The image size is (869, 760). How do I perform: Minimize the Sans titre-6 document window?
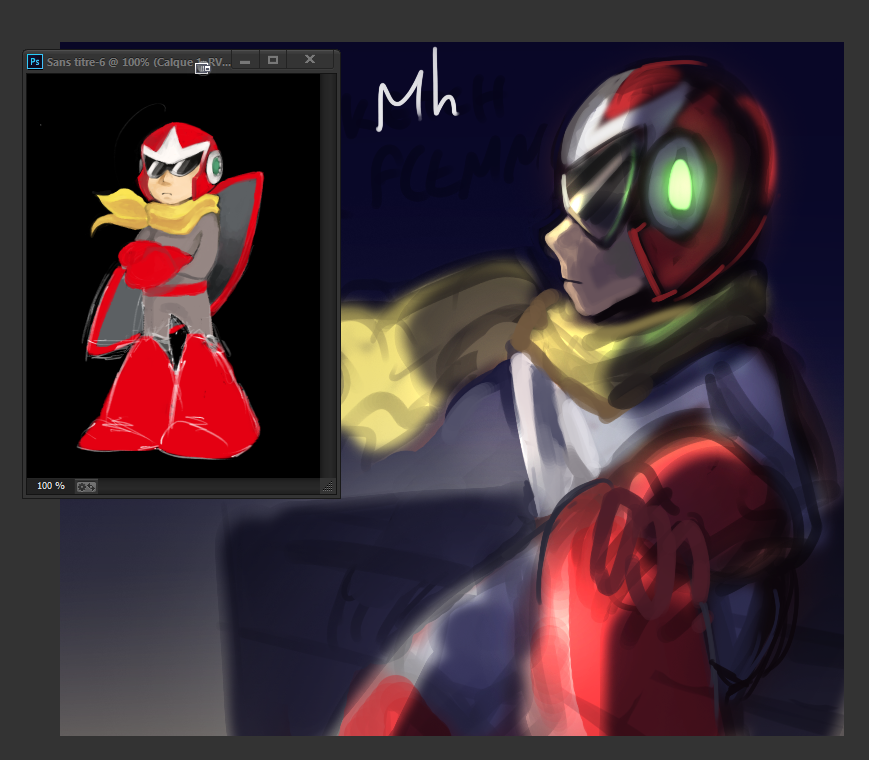245,61
